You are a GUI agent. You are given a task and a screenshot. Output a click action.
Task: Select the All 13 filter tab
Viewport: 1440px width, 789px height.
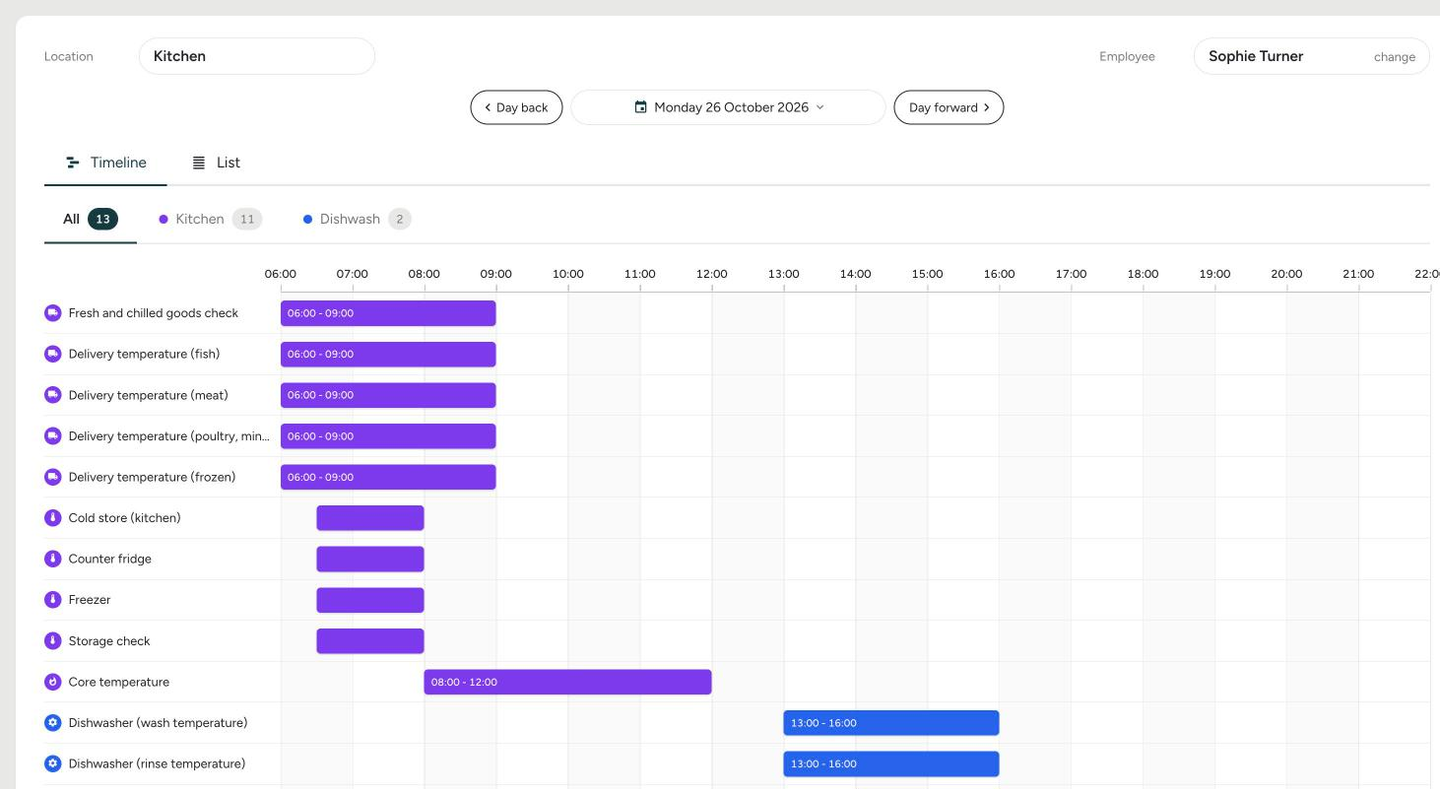(x=90, y=219)
